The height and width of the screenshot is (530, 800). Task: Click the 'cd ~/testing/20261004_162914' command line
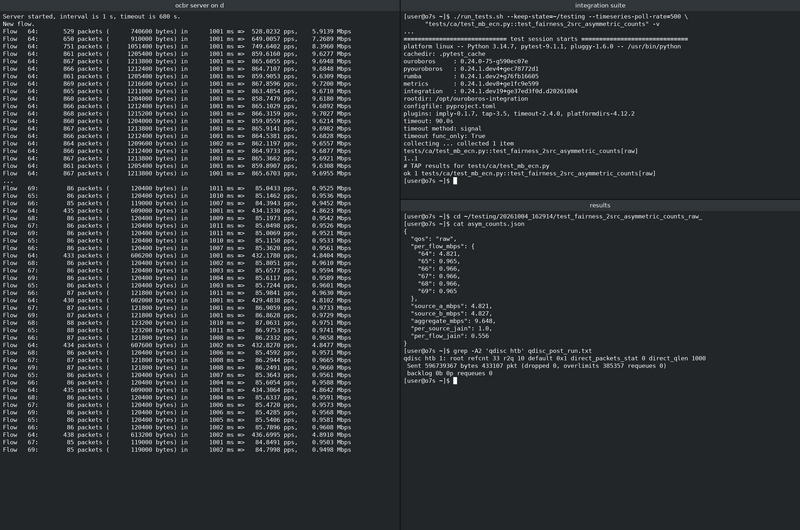click(553, 216)
